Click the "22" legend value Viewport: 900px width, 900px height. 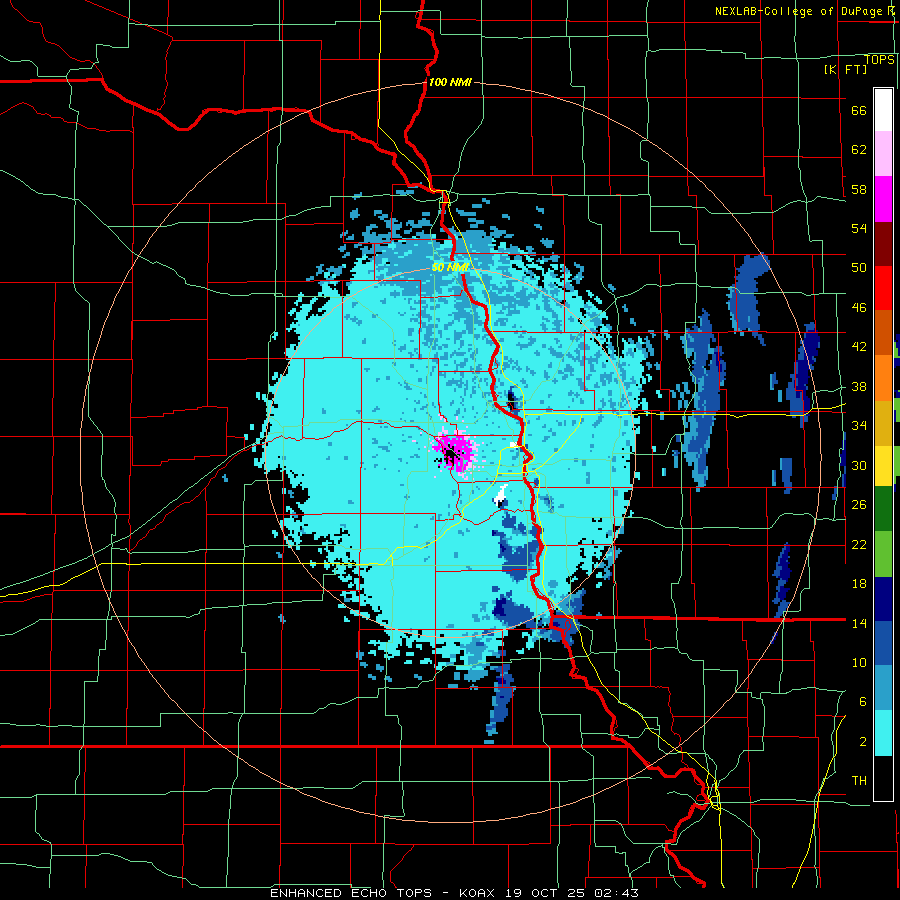pyautogui.click(x=859, y=544)
